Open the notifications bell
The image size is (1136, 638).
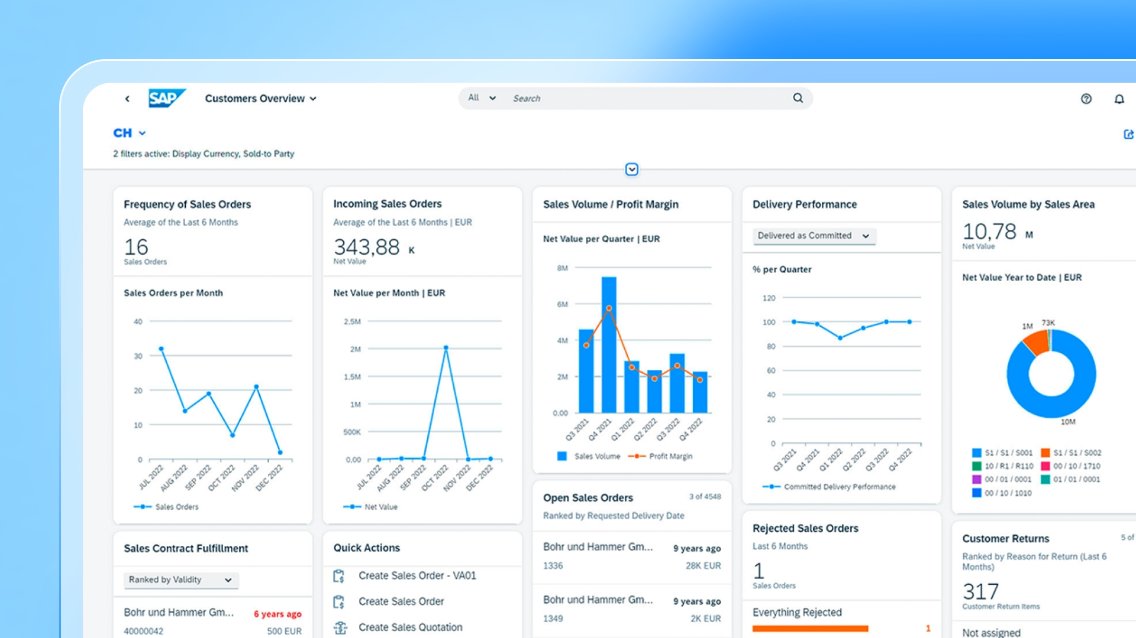tap(1119, 98)
